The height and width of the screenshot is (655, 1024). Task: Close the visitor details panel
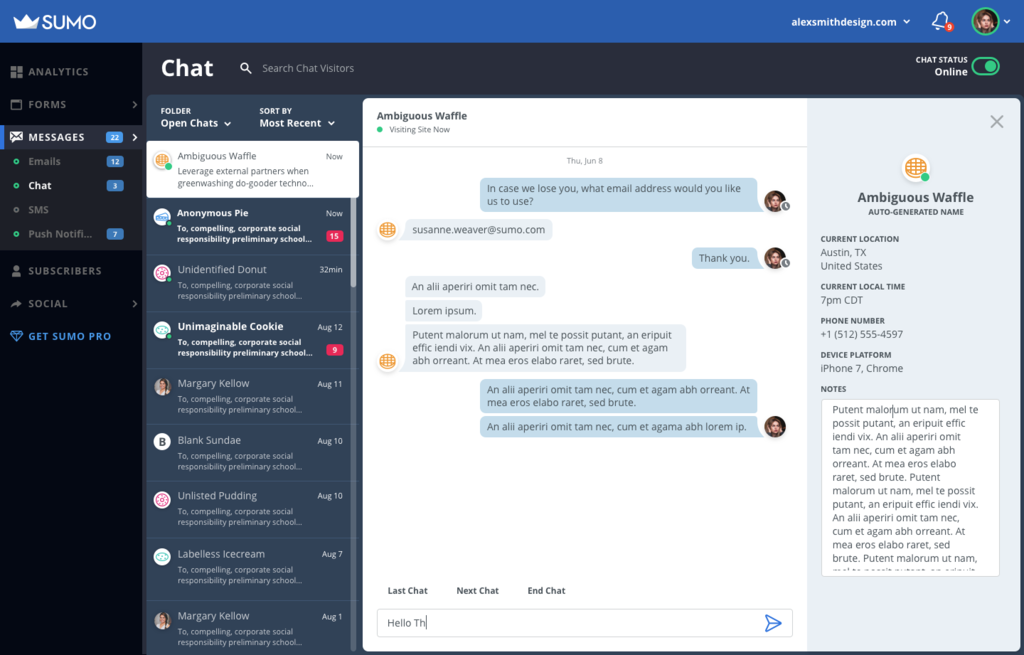click(996, 121)
